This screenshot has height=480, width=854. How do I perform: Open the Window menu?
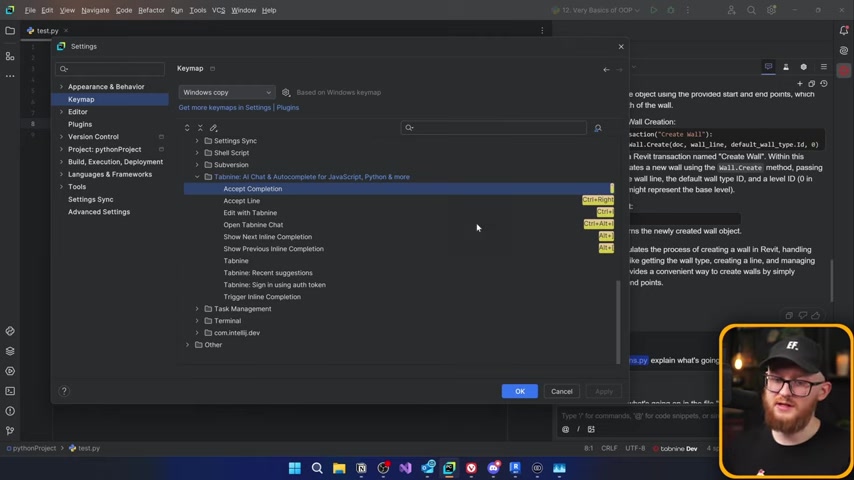[243, 10]
